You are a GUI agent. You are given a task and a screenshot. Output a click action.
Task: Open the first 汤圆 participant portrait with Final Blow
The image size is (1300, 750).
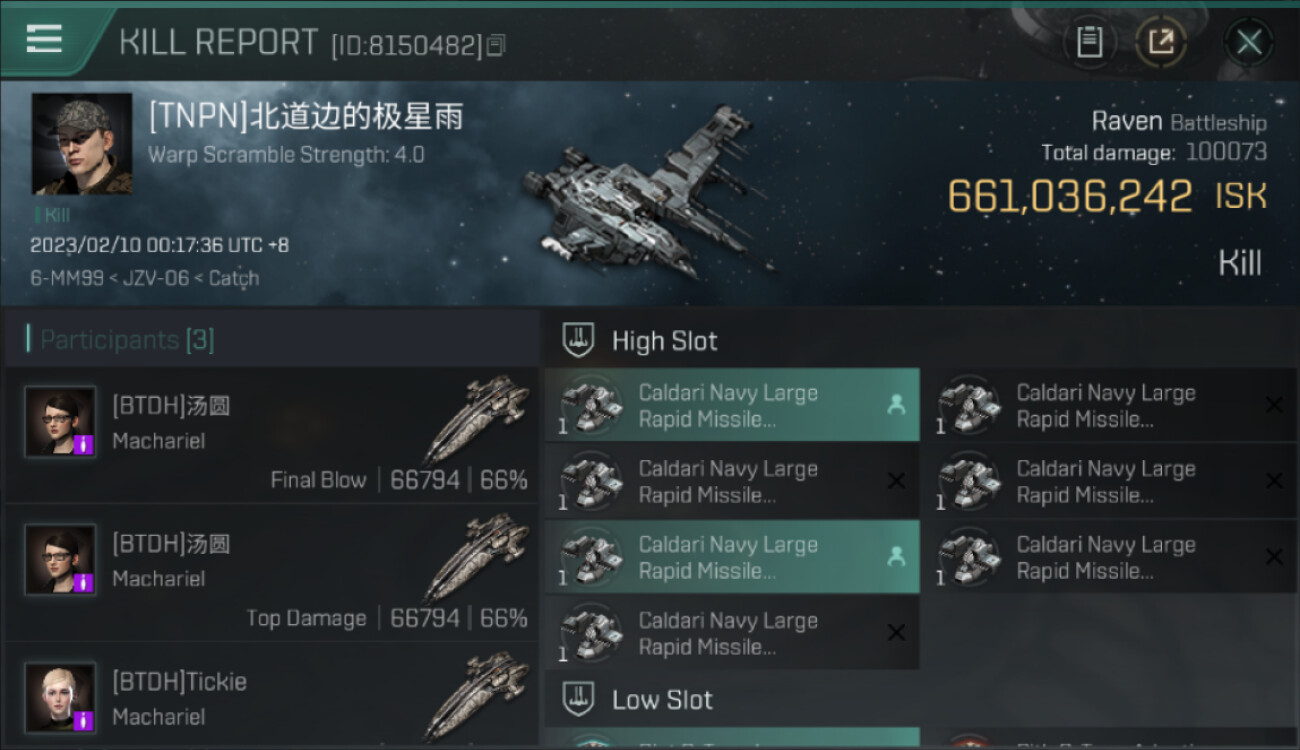[x=61, y=422]
